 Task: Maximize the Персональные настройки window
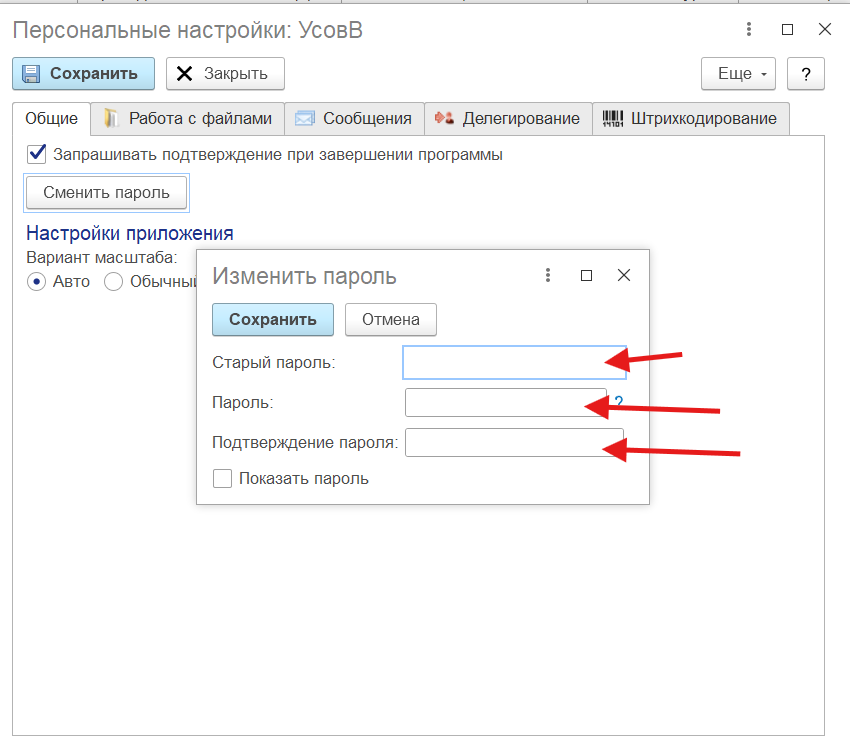(787, 29)
